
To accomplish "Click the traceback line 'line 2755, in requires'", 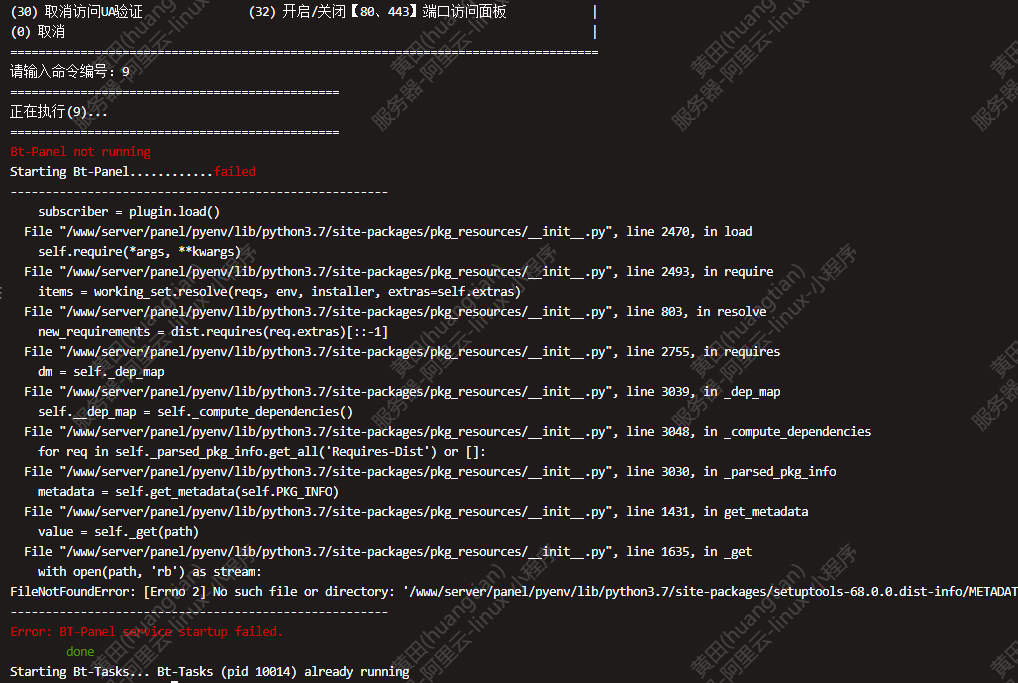I will tap(402, 352).
